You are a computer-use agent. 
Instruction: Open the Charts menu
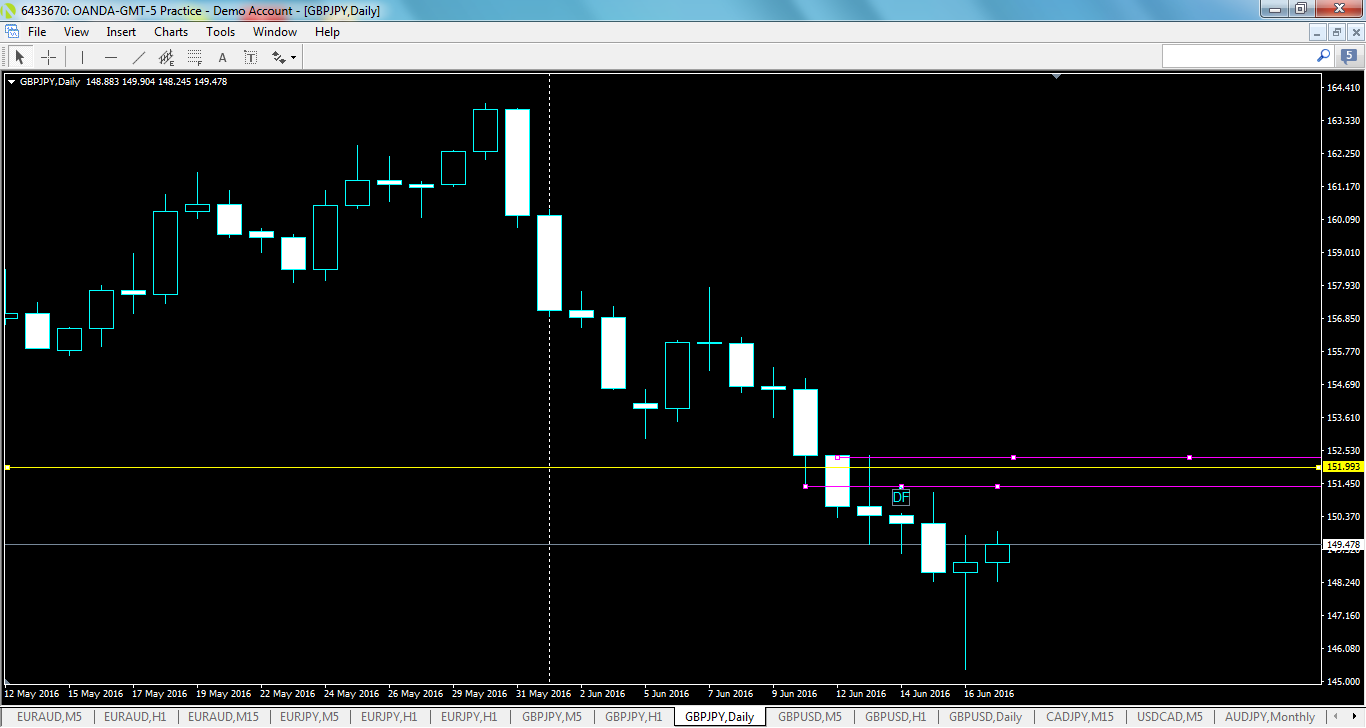click(170, 31)
